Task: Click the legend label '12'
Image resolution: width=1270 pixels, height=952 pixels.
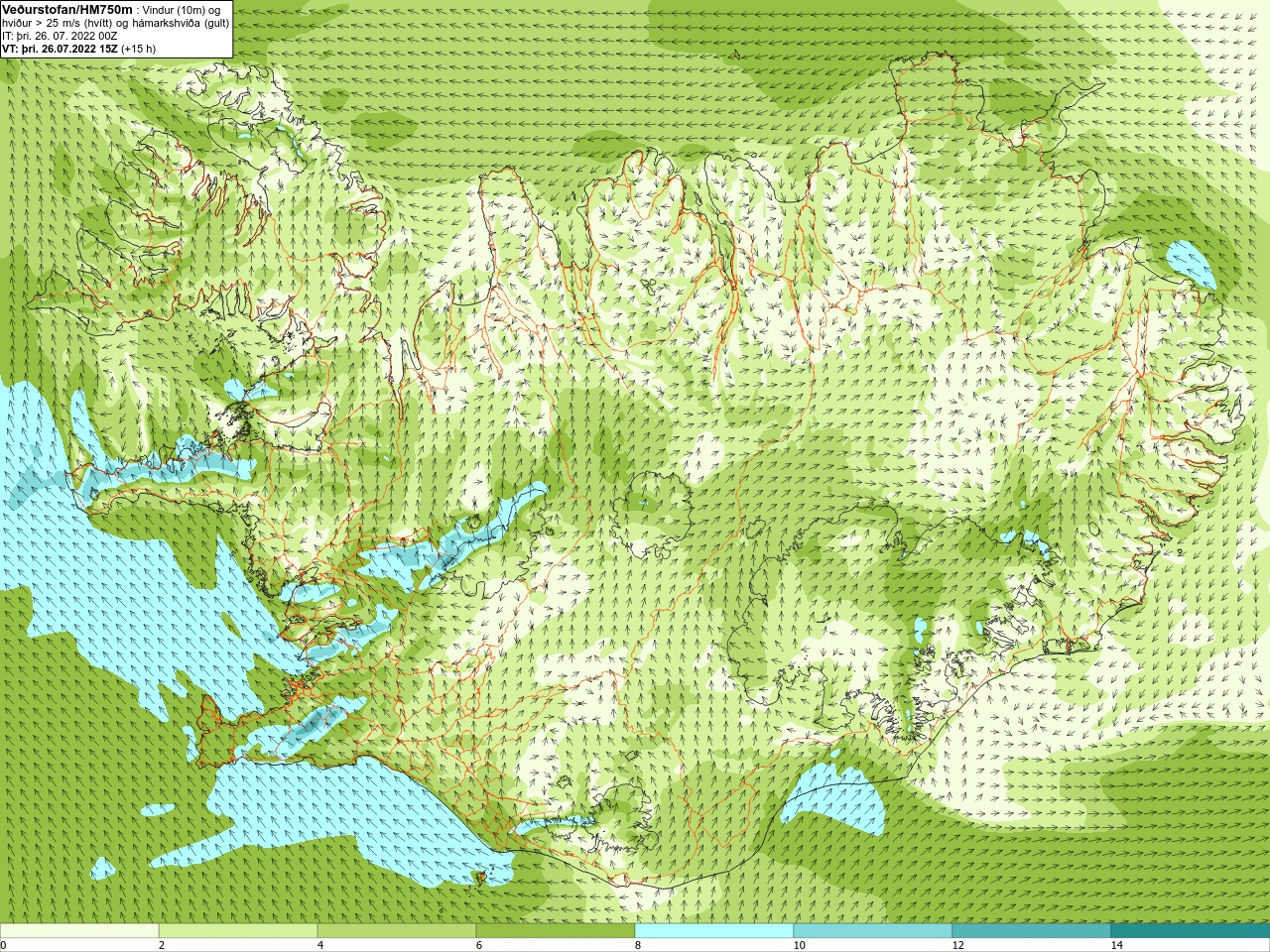Action: click(957, 945)
